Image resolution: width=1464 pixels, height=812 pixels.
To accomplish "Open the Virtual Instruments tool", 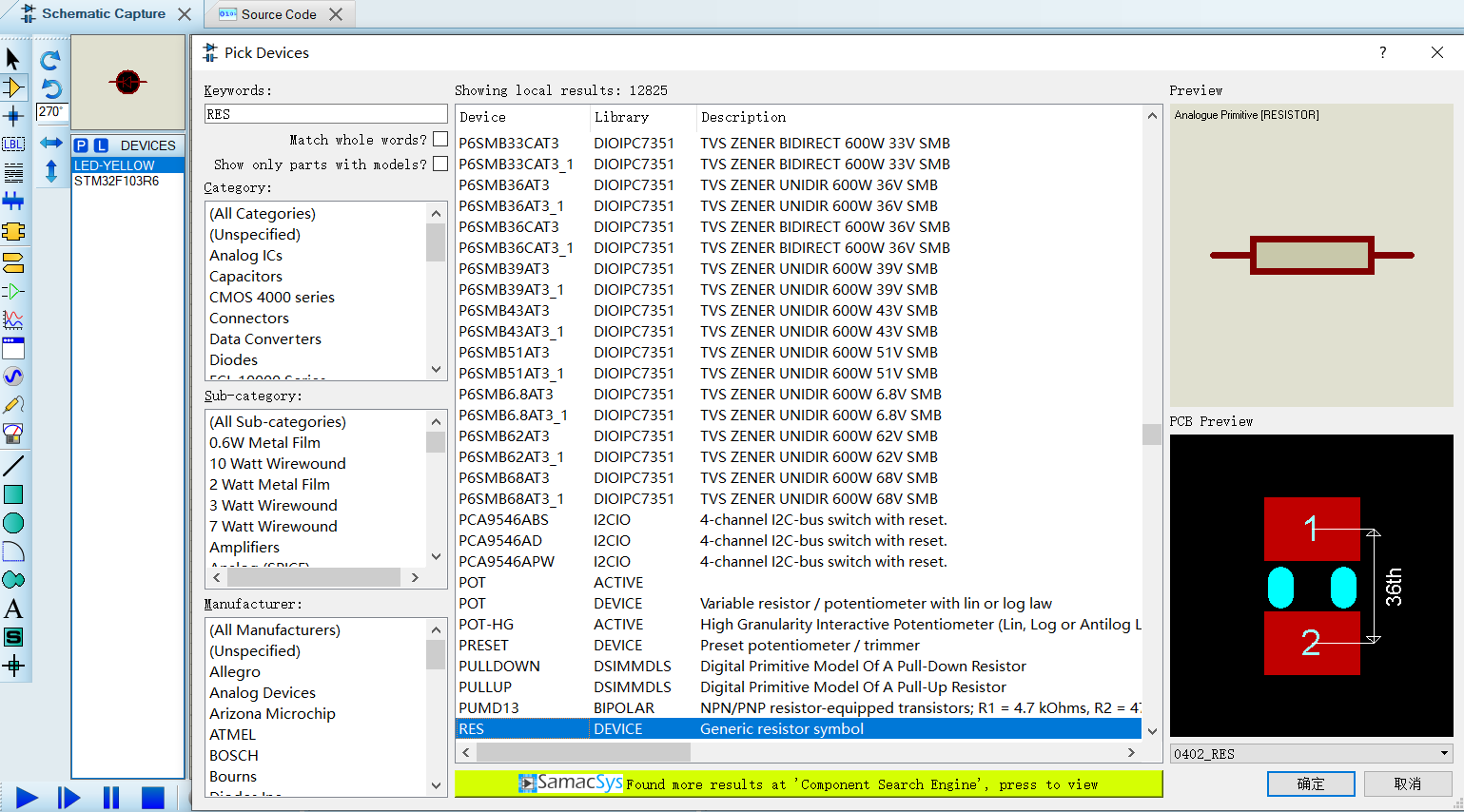I will click(13, 434).
